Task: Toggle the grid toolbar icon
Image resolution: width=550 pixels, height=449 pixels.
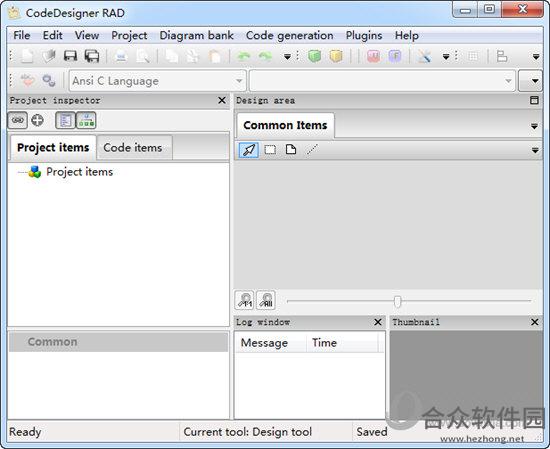Action: click(473, 56)
